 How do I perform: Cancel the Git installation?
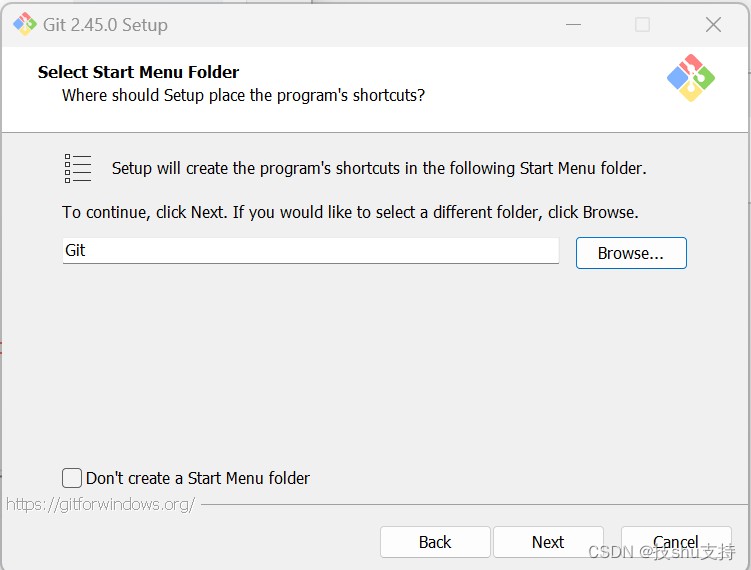tap(676, 542)
